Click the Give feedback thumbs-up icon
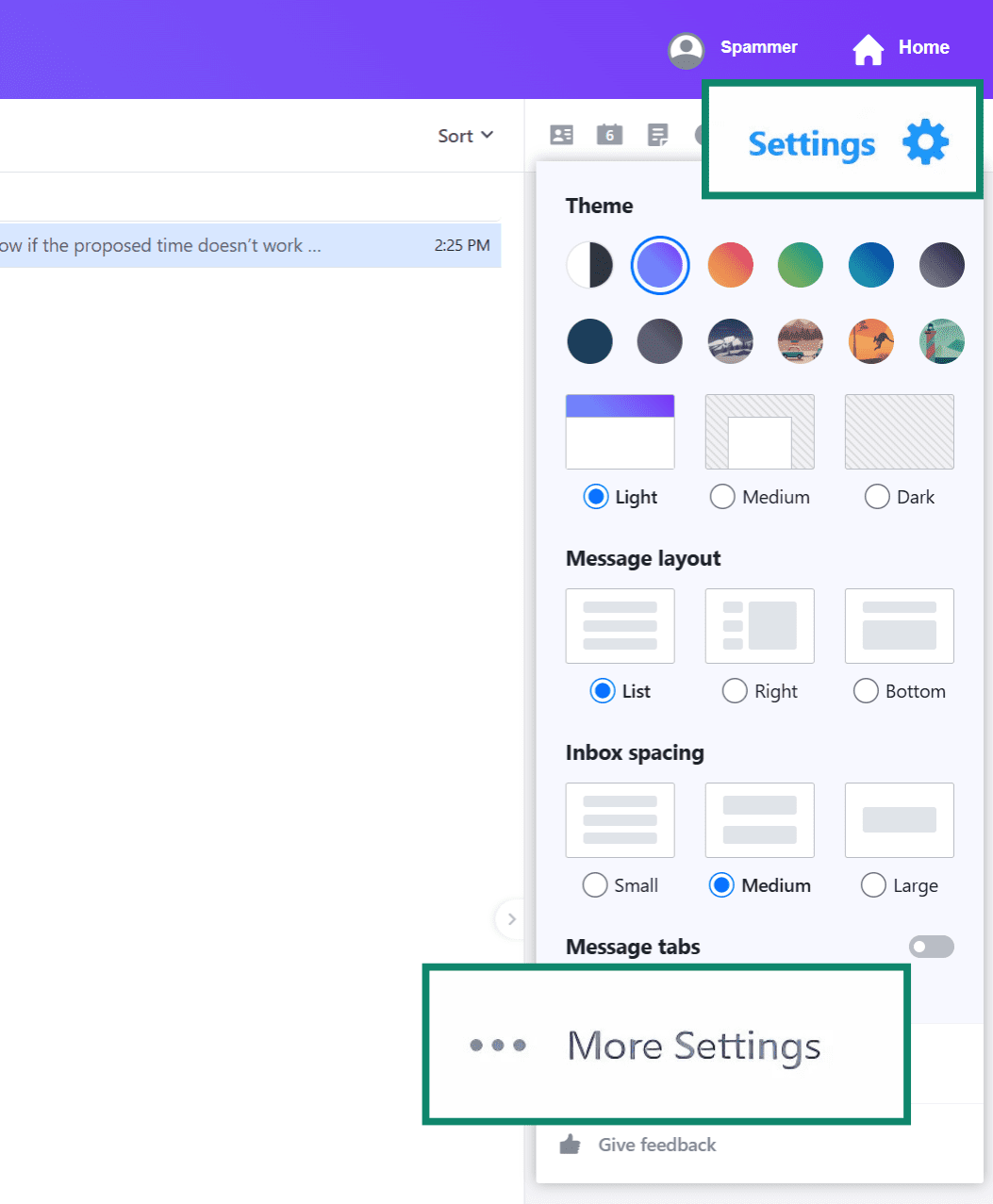The image size is (993, 1204). coord(570,1145)
